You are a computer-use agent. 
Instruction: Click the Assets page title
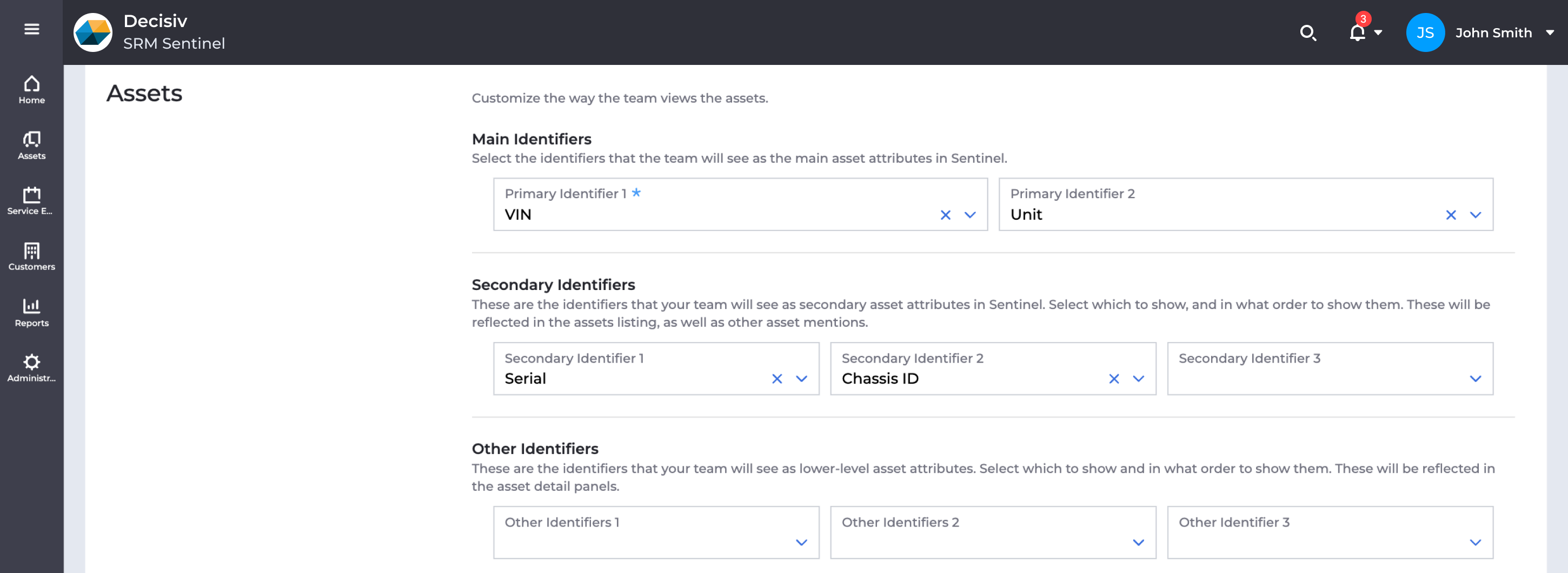[x=144, y=93]
